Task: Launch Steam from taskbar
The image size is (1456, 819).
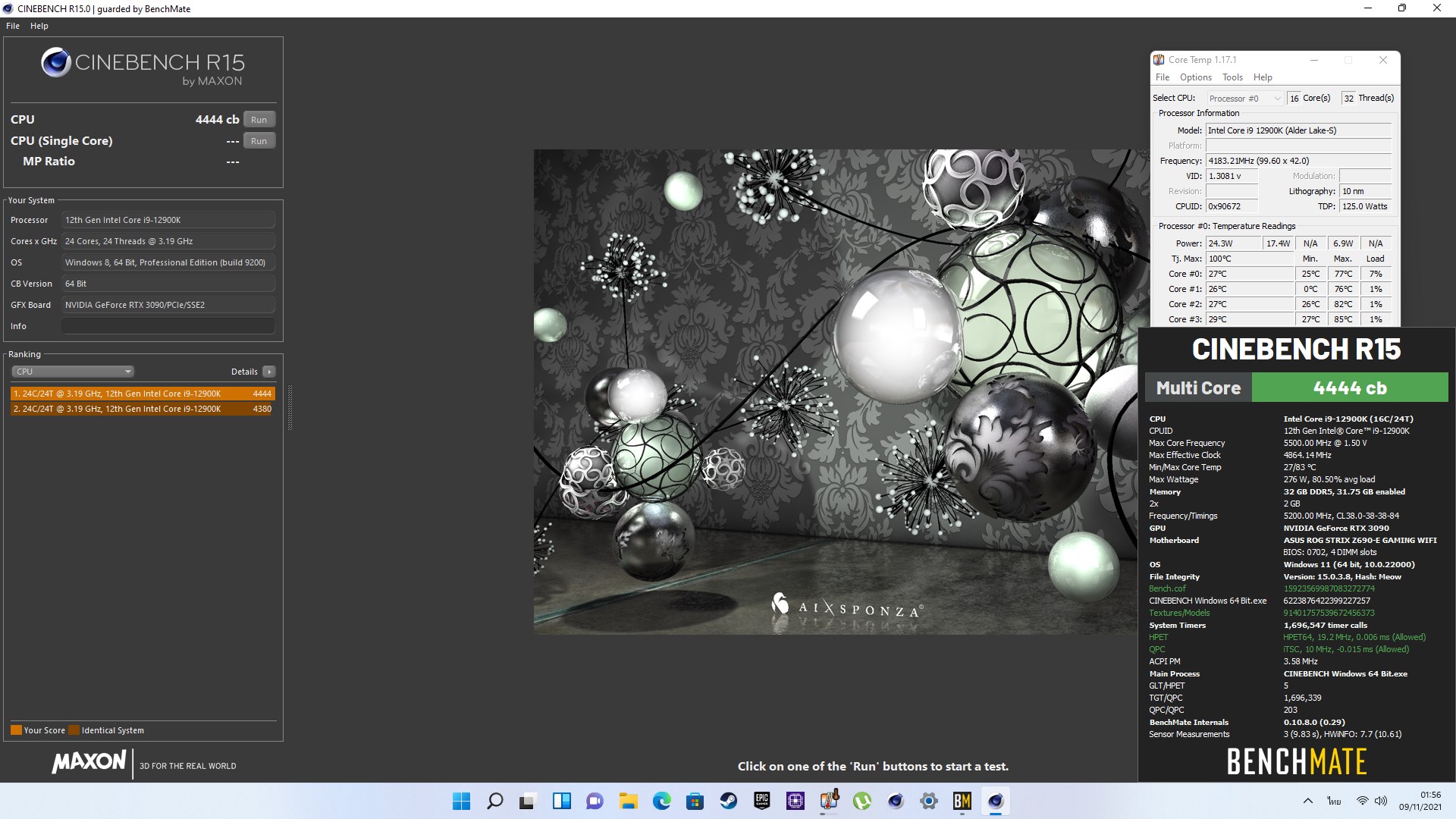Action: (728, 801)
